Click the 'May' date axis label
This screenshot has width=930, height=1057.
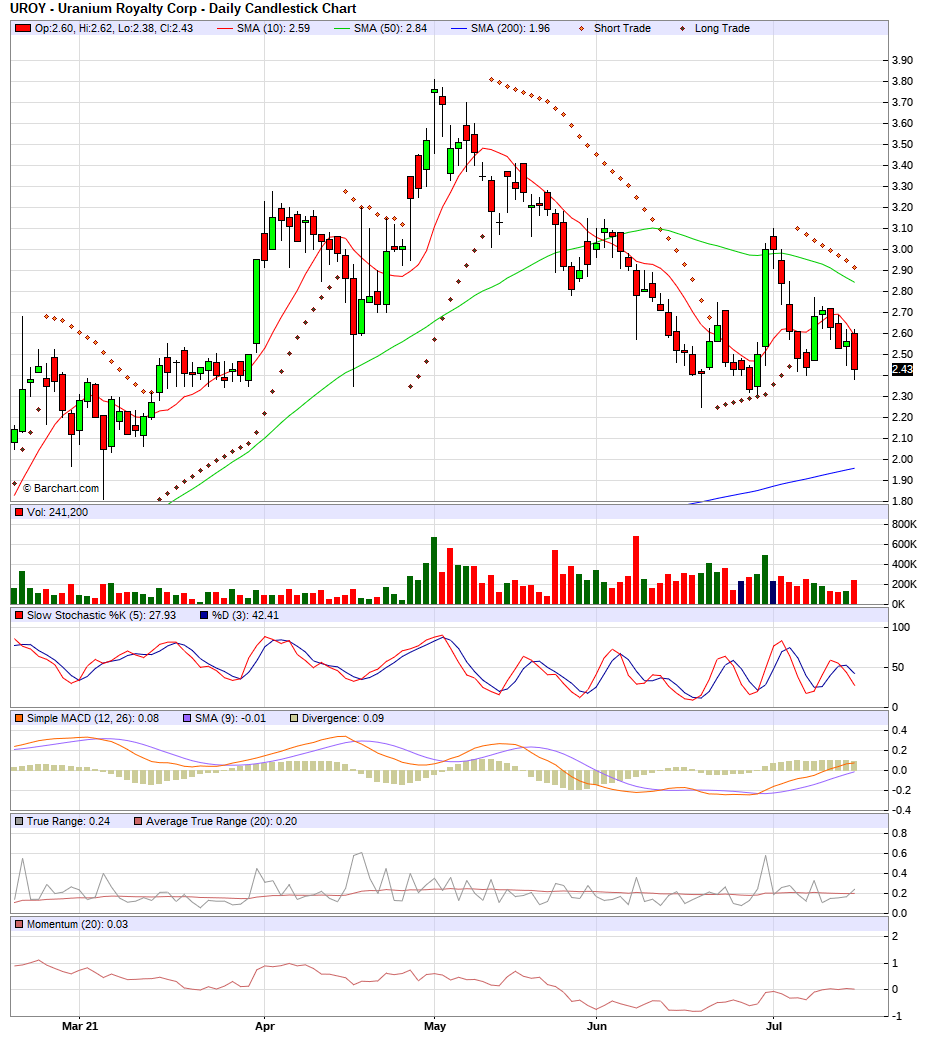coord(435,1027)
